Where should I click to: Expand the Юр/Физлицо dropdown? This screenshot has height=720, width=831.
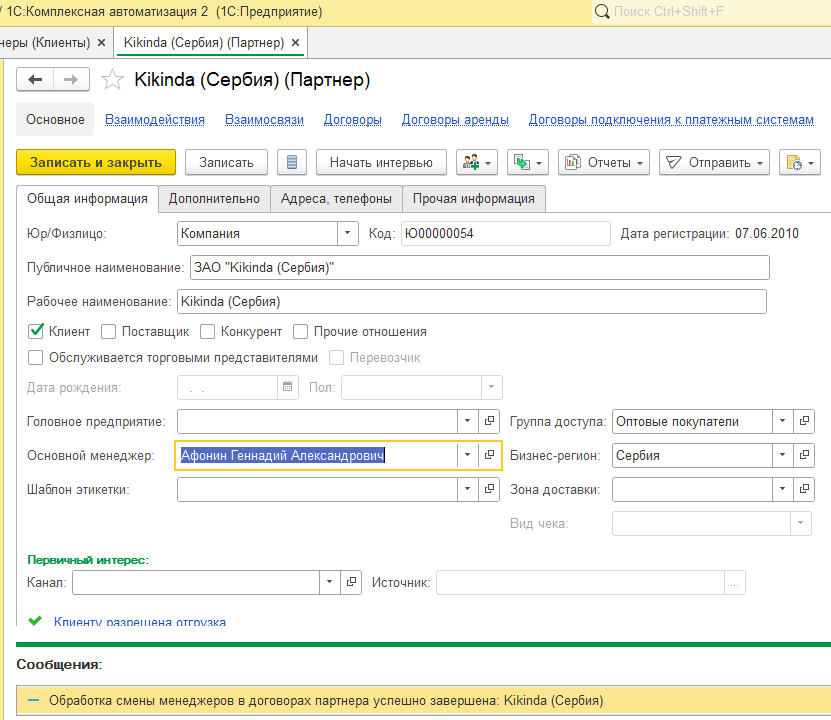tap(348, 233)
